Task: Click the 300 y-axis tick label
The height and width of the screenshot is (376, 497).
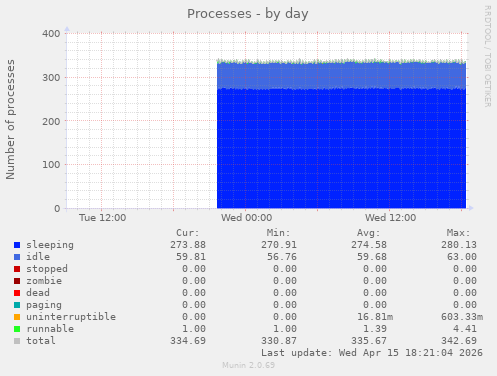Action: pos(51,78)
